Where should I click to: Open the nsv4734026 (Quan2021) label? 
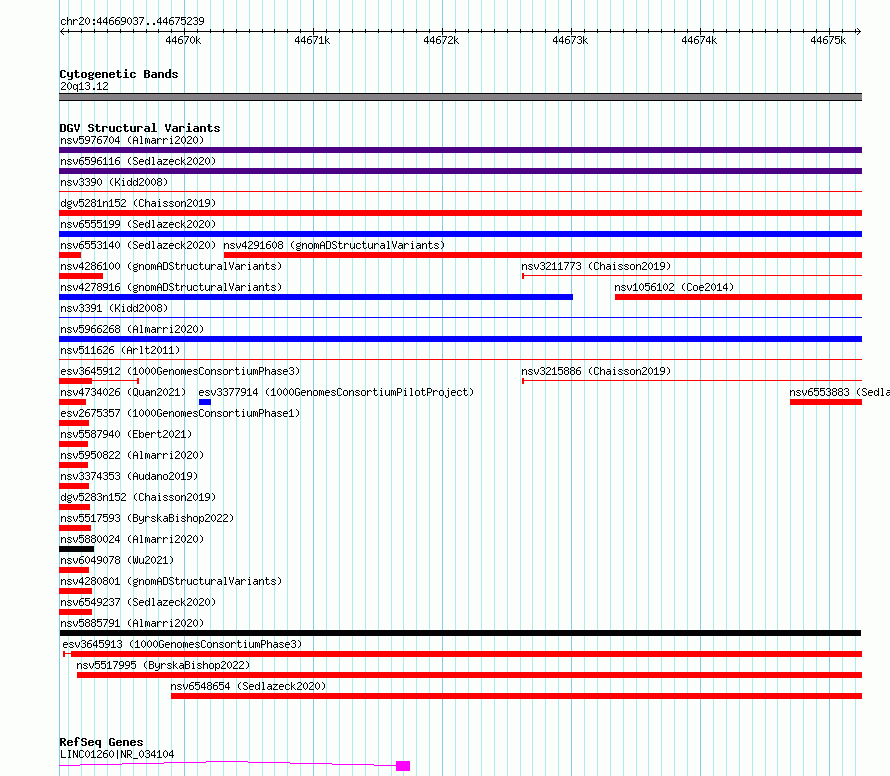point(123,392)
